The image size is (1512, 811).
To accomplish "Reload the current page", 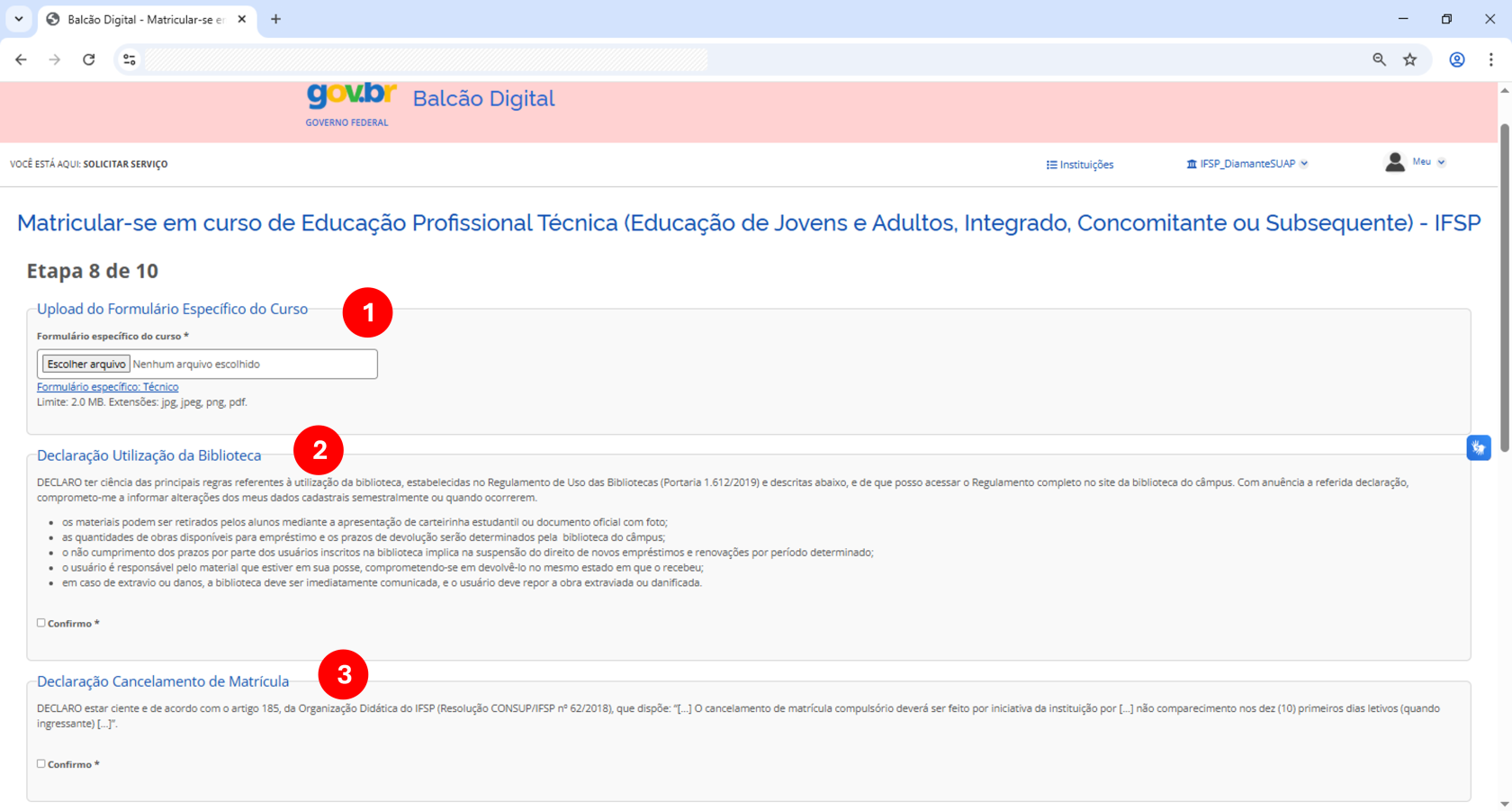I will [88, 59].
